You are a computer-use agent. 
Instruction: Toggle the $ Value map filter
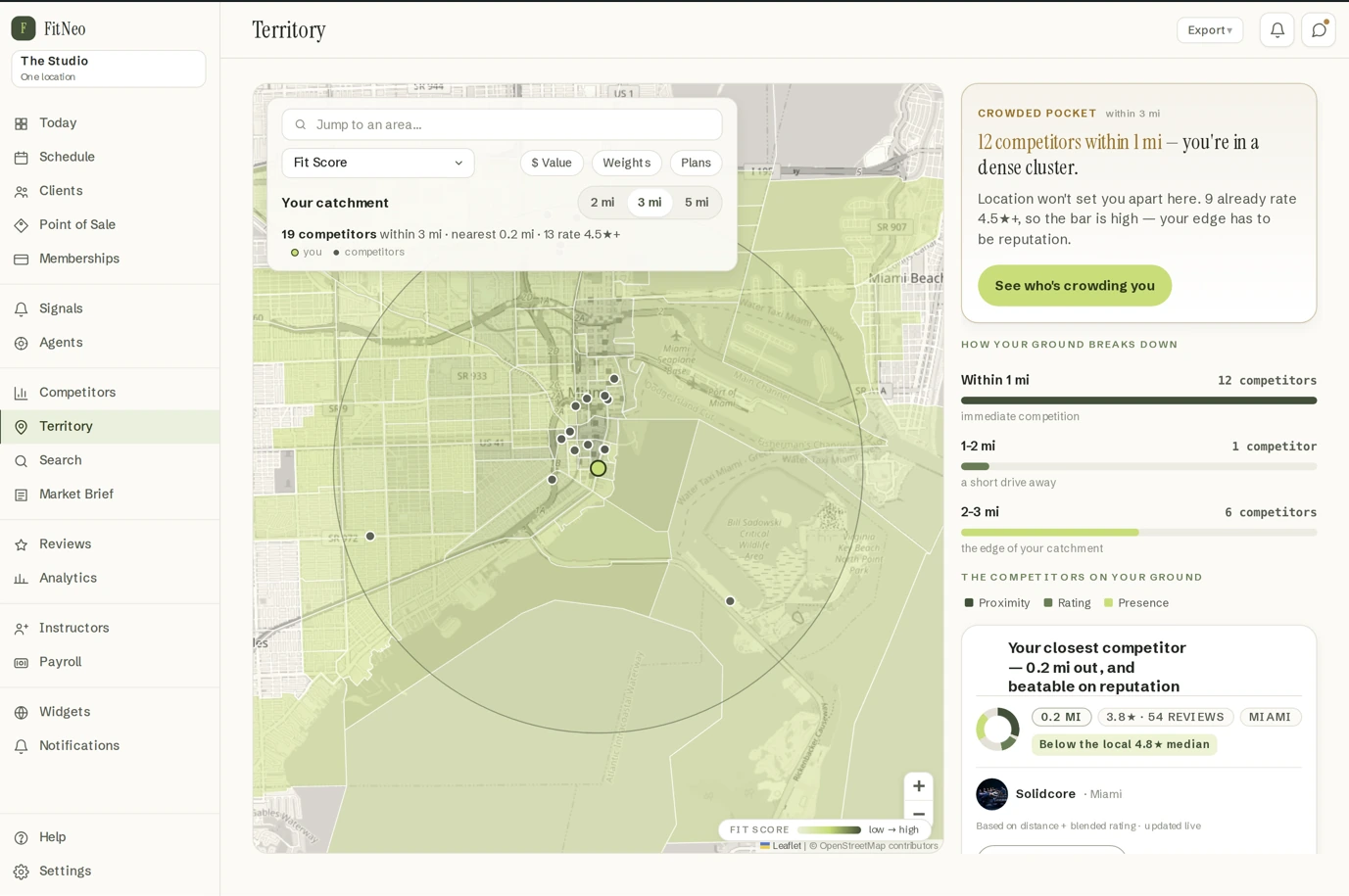(x=552, y=163)
